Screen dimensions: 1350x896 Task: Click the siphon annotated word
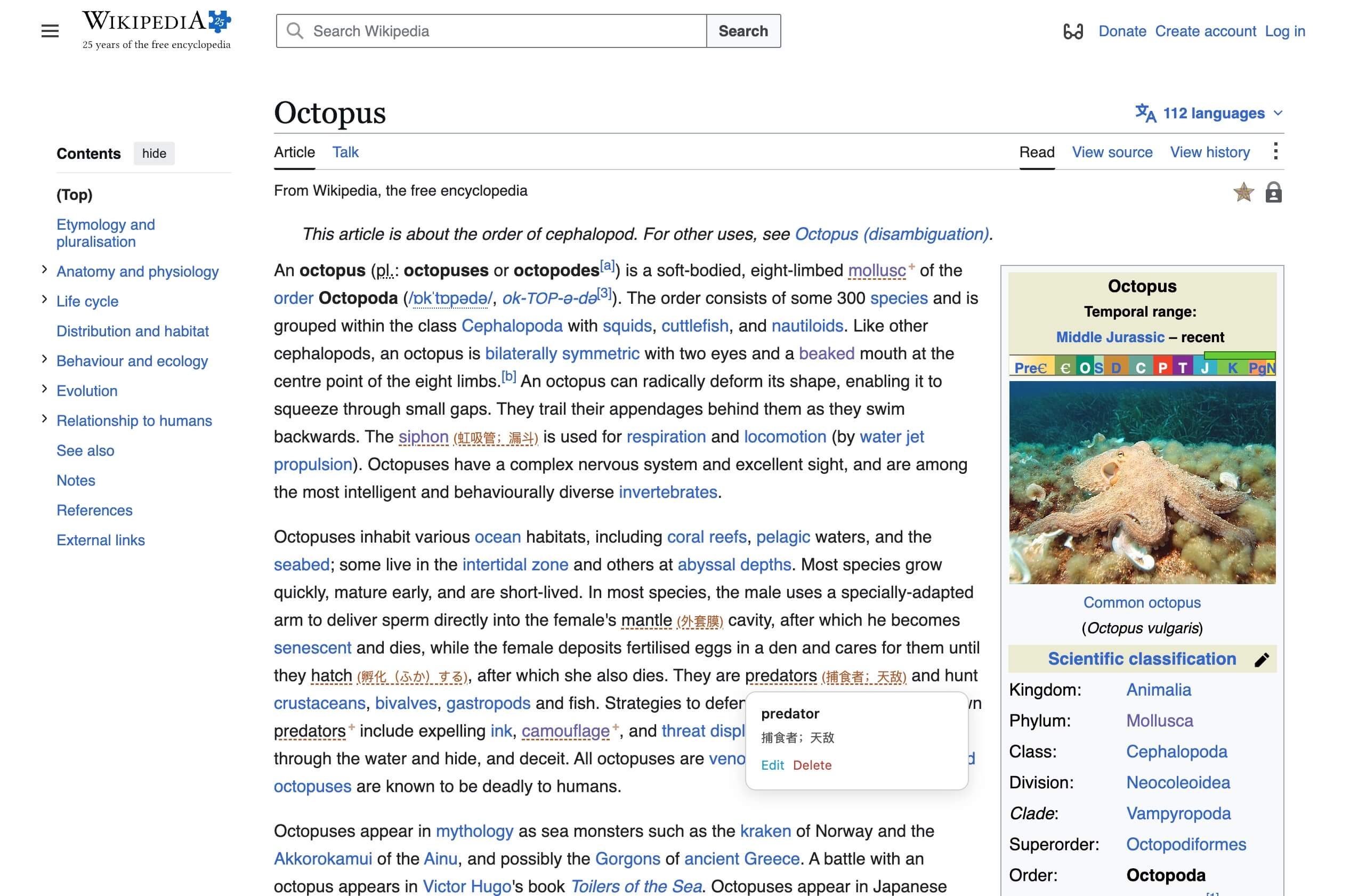pos(423,437)
